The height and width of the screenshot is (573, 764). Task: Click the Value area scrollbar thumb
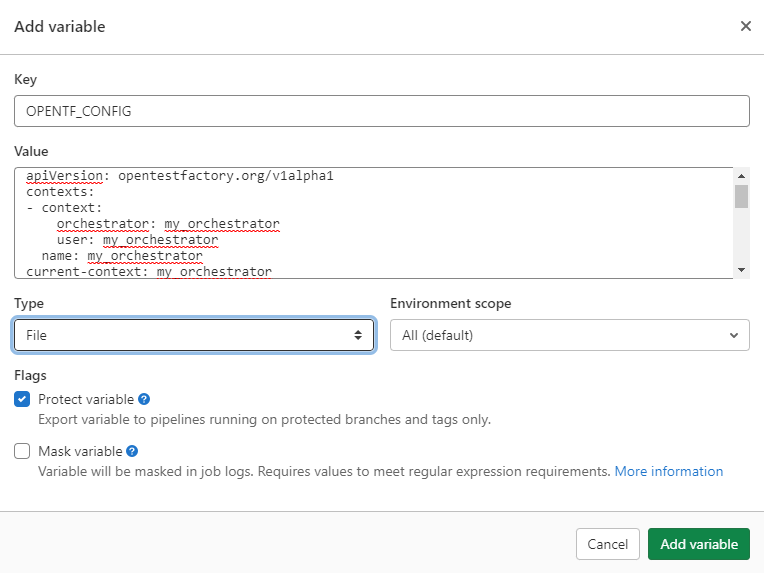[742, 196]
